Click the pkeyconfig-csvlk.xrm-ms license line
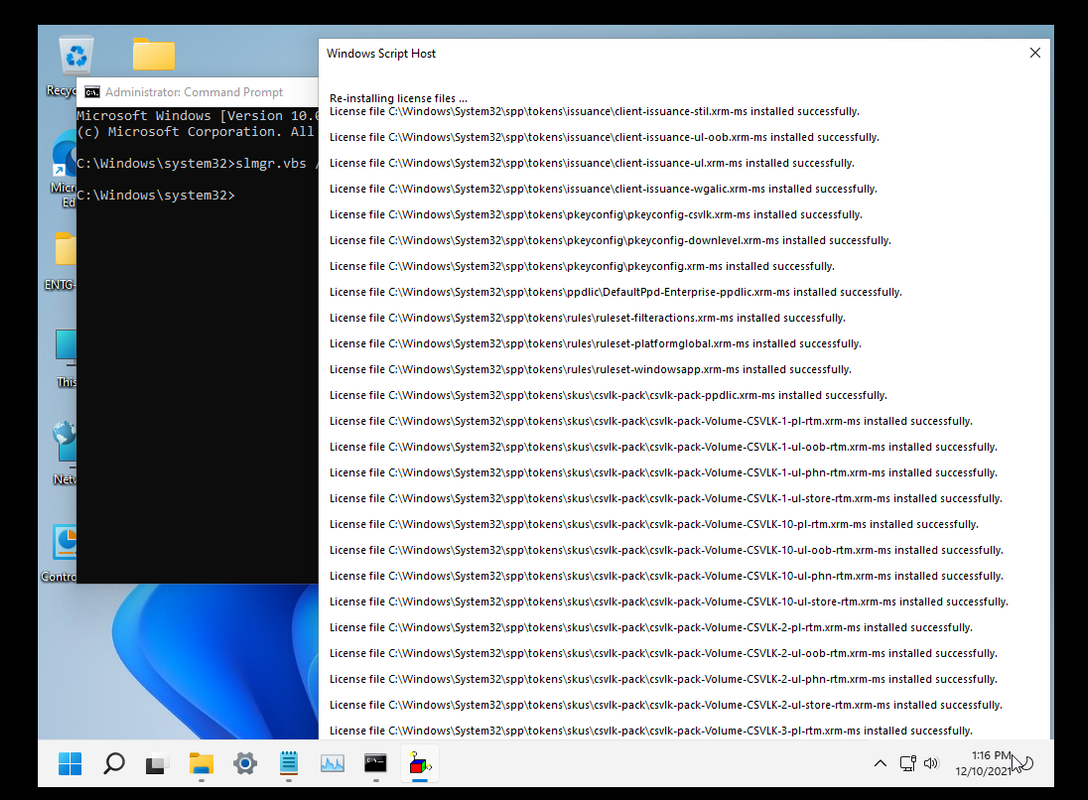 [x=596, y=214]
